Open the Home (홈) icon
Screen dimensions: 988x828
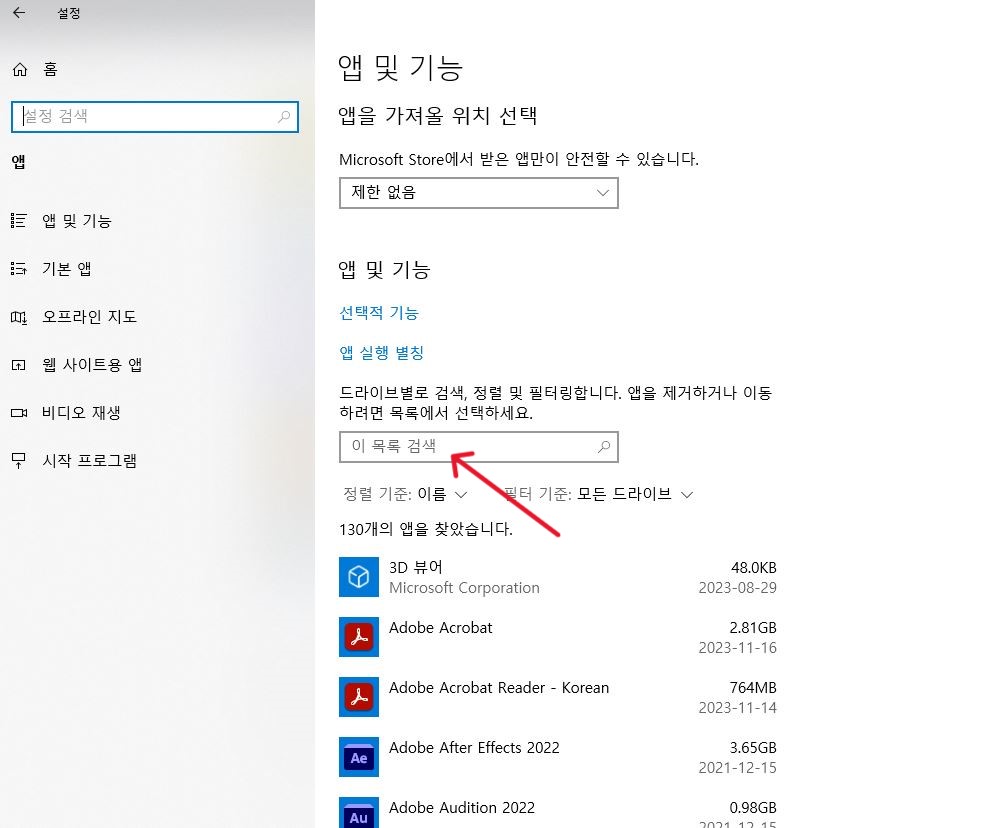click(x=20, y=69)
